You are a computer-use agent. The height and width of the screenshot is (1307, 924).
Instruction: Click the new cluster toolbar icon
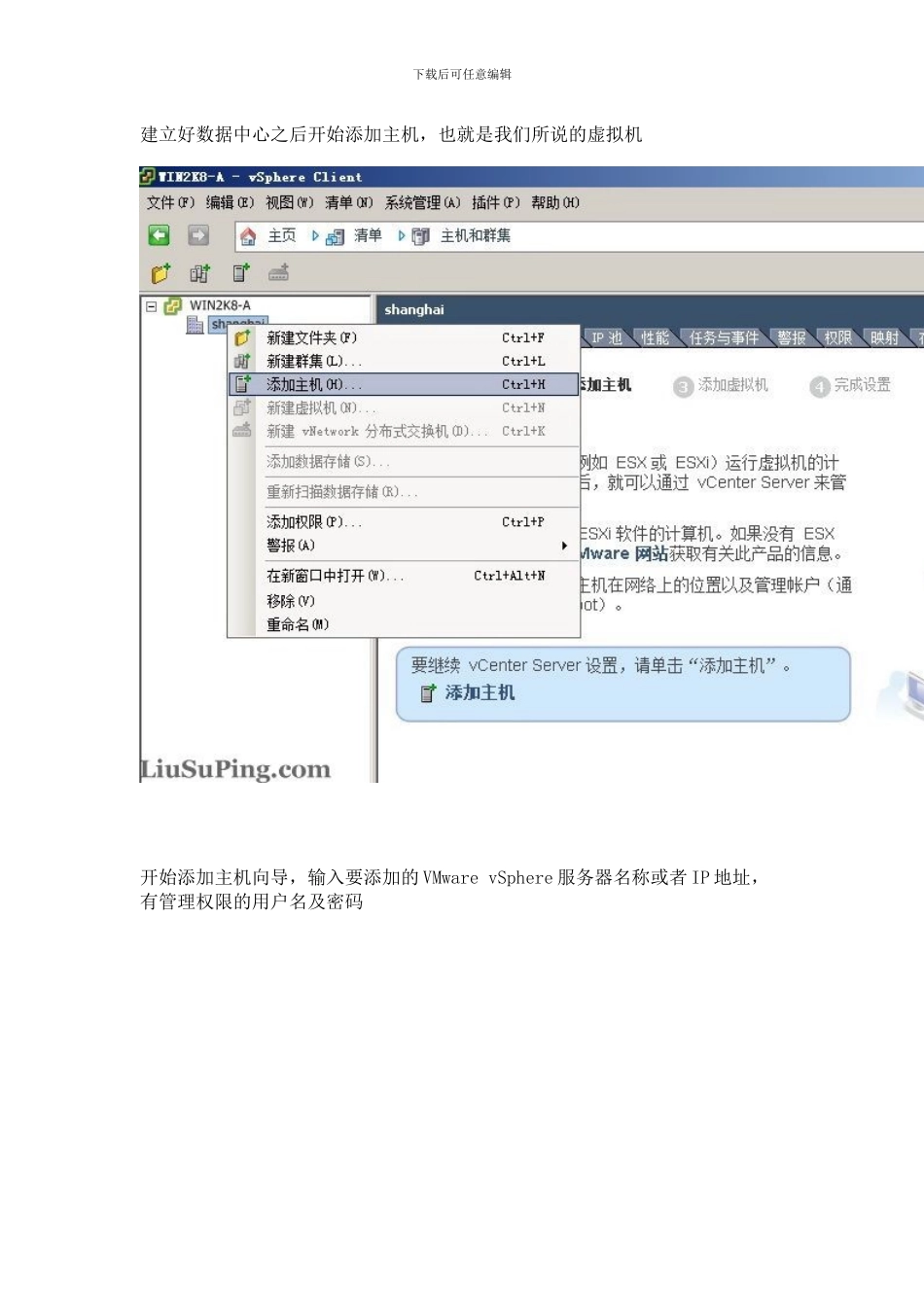199,273
